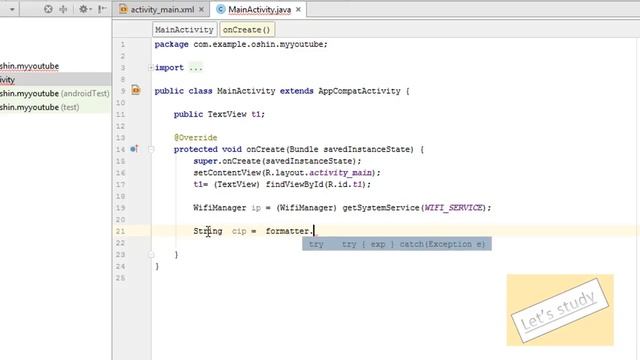
Task: Click the collapse all icon in project toolbar
Action: pyautogui.click(x=63, y=9)
